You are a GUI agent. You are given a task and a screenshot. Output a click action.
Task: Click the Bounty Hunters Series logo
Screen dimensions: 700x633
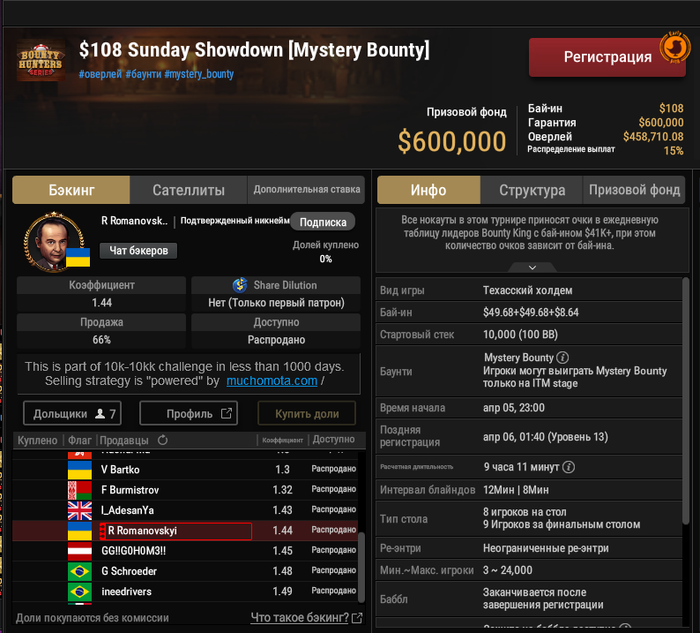[x=41, y=62]
